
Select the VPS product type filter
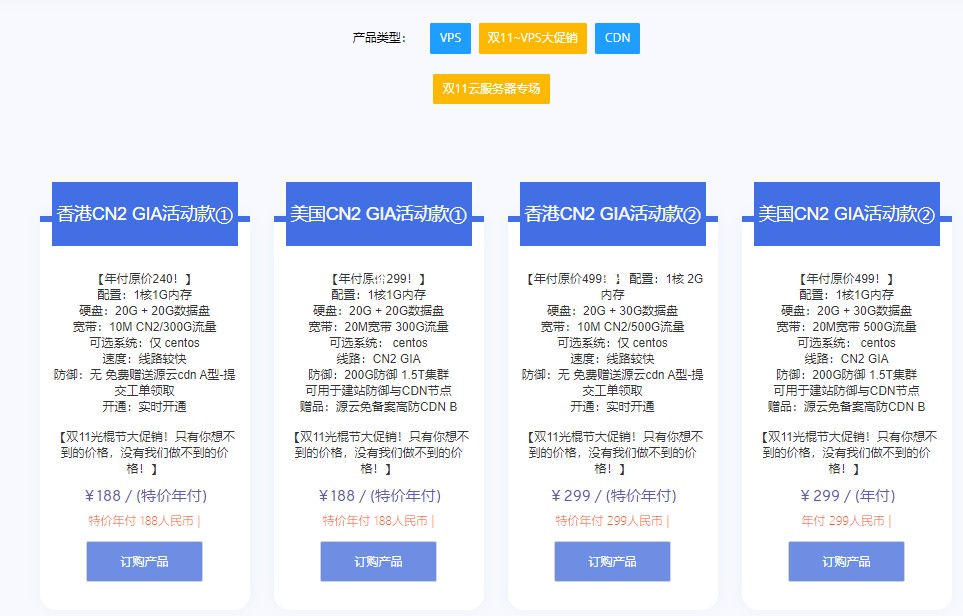pyautogui.click(x=450, y=38)
